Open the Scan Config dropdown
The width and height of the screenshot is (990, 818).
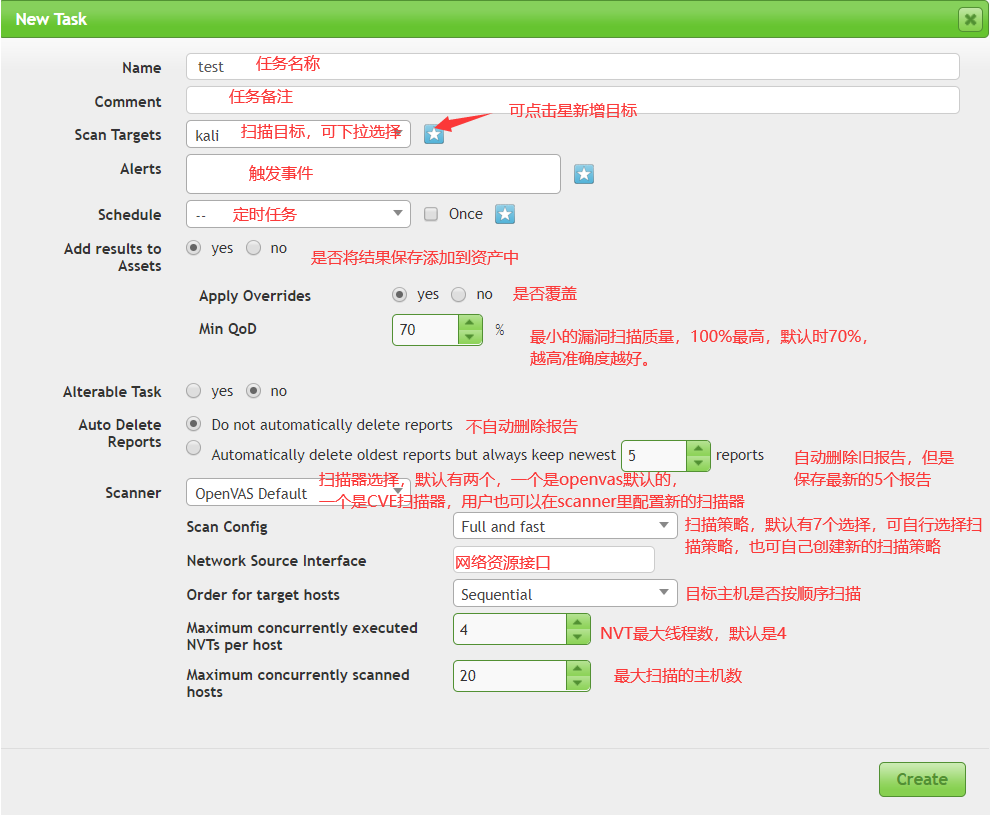coord(565,526)
